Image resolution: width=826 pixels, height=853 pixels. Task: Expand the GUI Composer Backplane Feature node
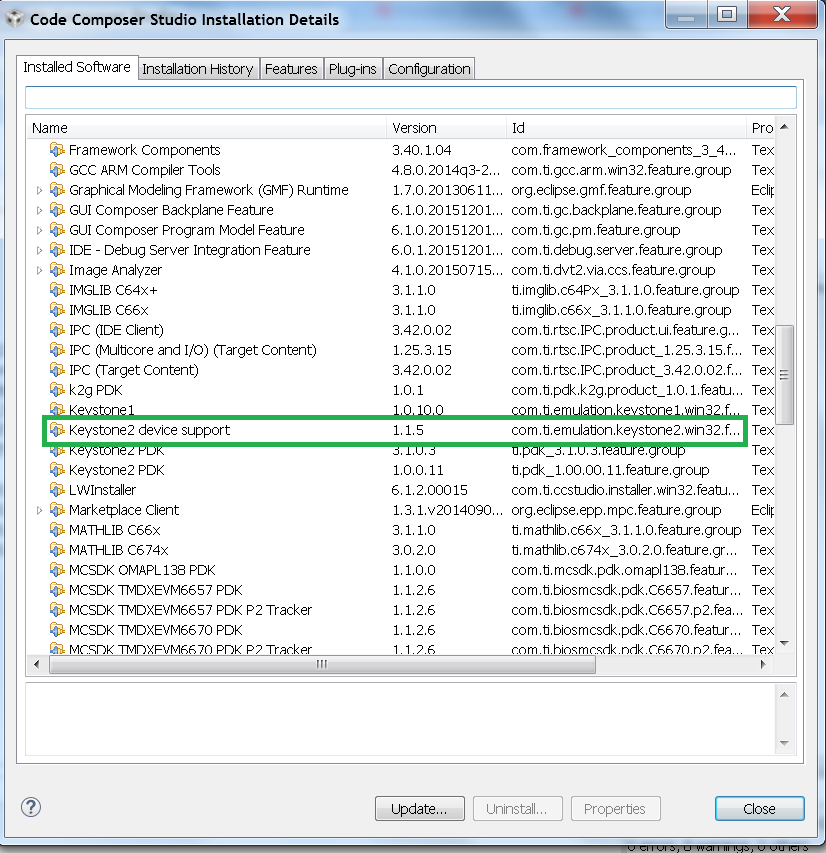pos(40,210)
